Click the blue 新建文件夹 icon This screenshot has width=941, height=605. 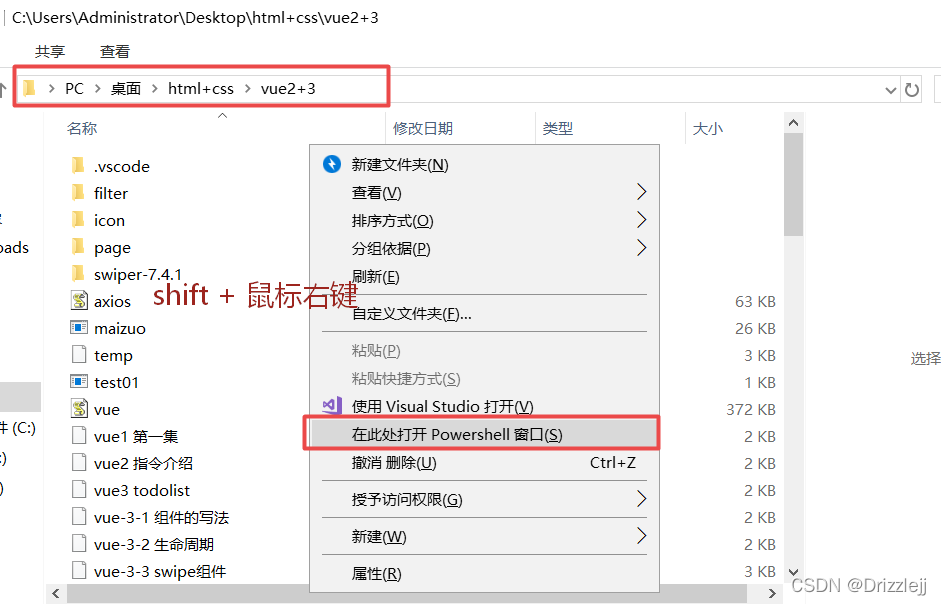(332, 164)
